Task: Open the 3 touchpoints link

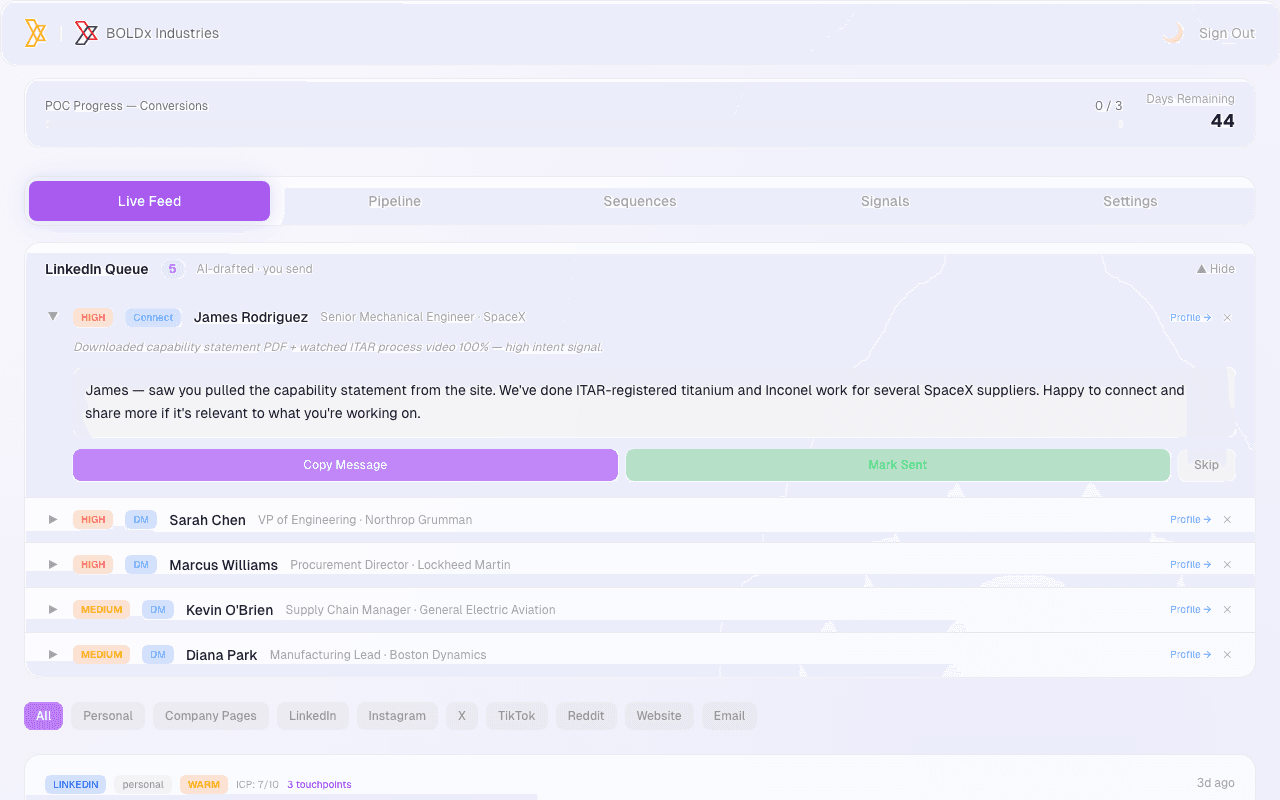Action: pyautogui.click(x=318, y=784)
